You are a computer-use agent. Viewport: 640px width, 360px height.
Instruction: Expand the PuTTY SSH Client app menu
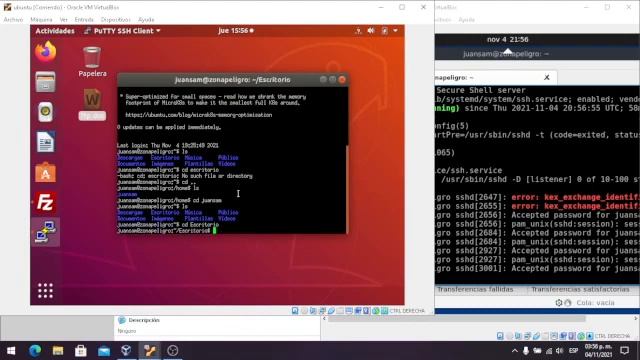[x=122, y=31]
